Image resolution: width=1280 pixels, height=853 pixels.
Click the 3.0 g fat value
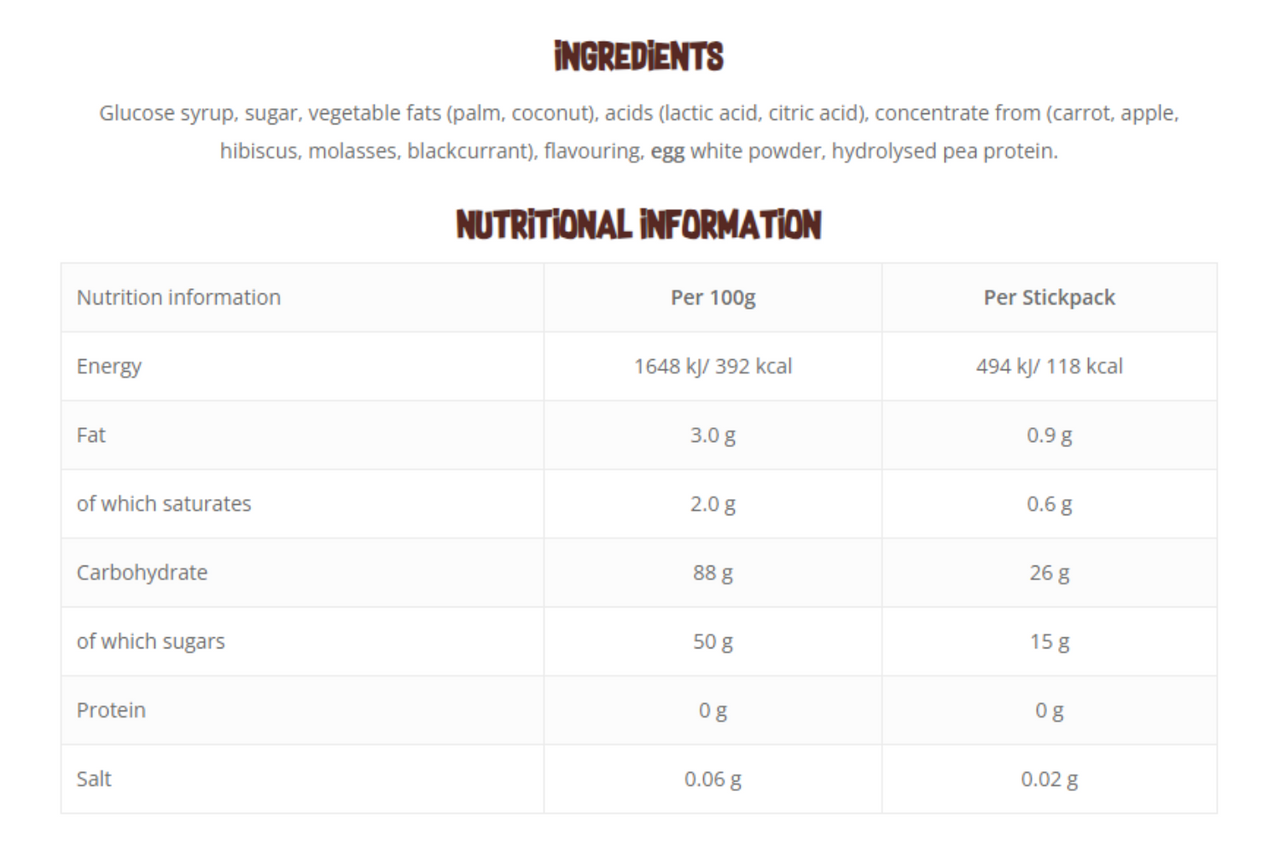pyautogui.click(x=713, y=435)
